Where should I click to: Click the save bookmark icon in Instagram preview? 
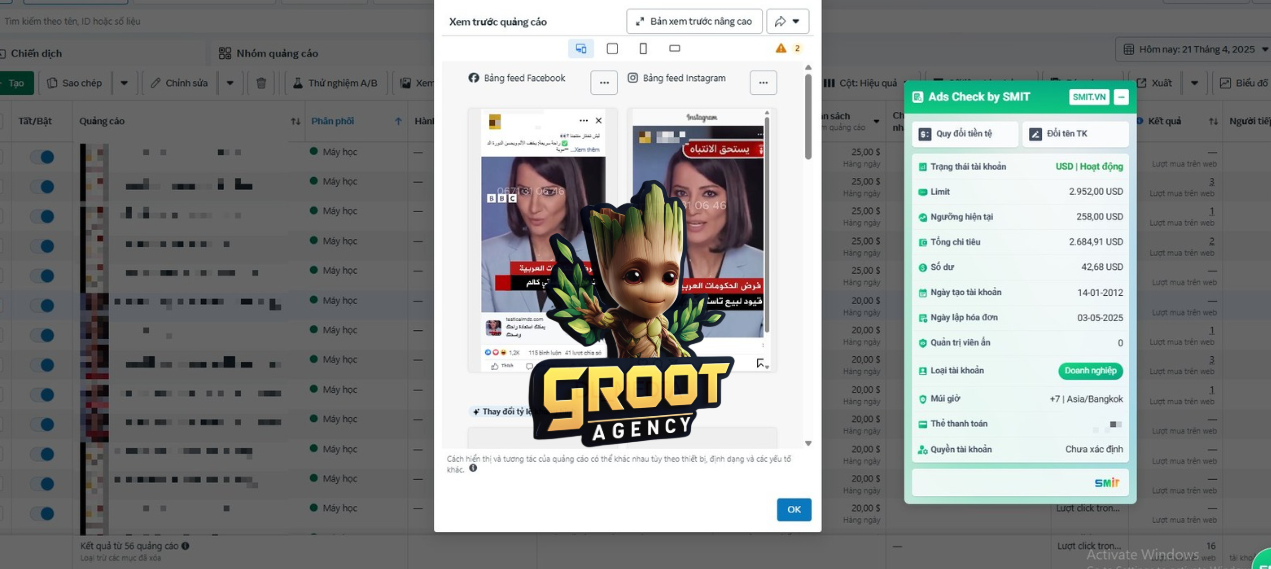(761, 364)
